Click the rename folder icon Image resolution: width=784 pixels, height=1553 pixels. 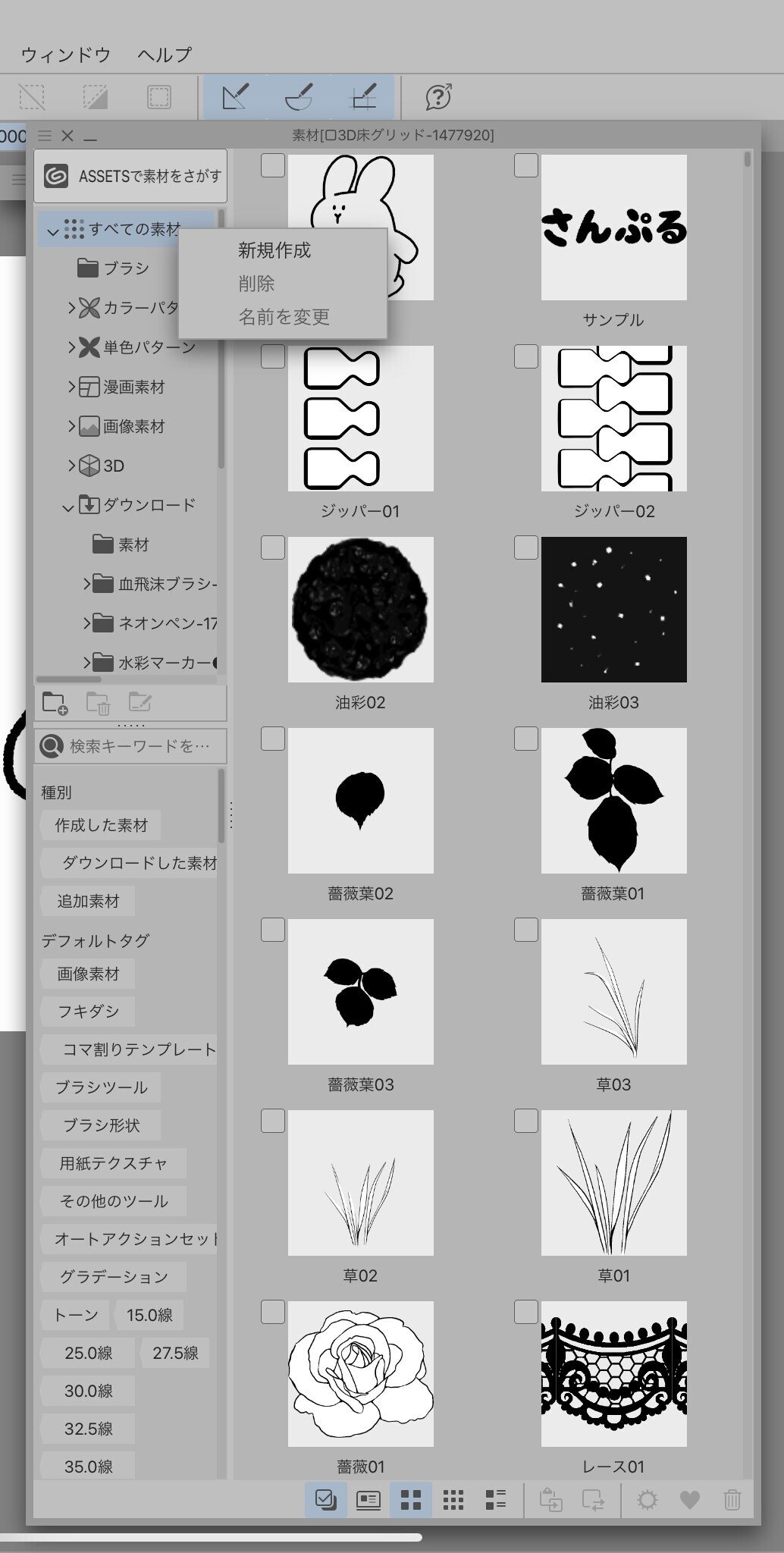pyautogui.click(x=140, y=703)
